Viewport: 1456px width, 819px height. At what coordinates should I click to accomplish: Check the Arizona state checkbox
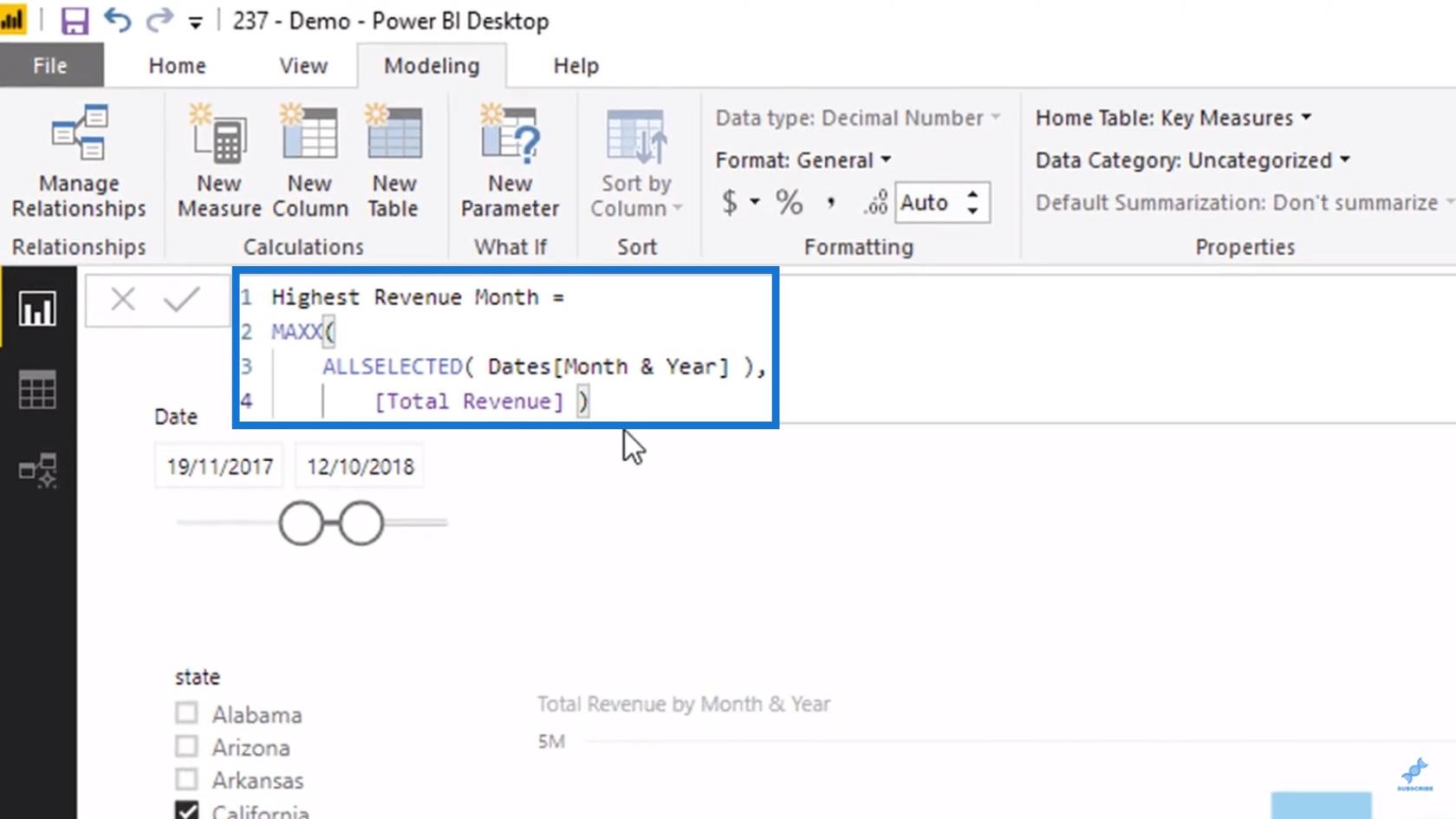[186, 746]
